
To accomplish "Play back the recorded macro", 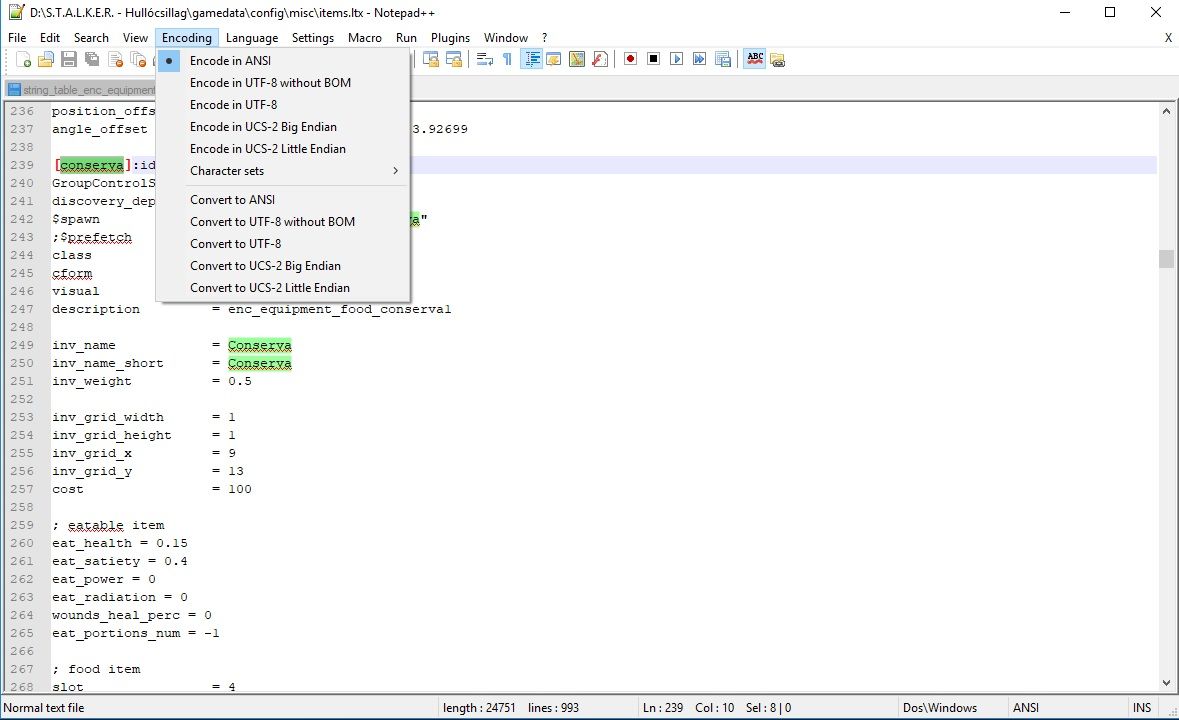I will tap(677, 59).
